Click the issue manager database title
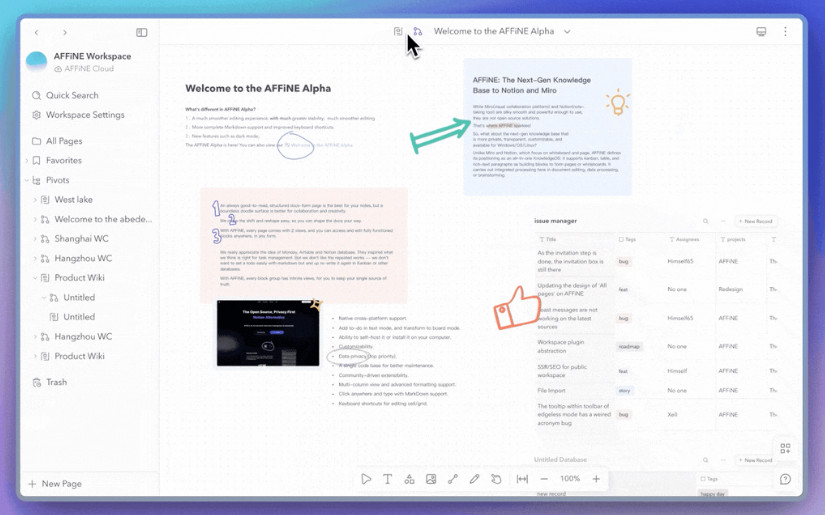 coord(556,221)
